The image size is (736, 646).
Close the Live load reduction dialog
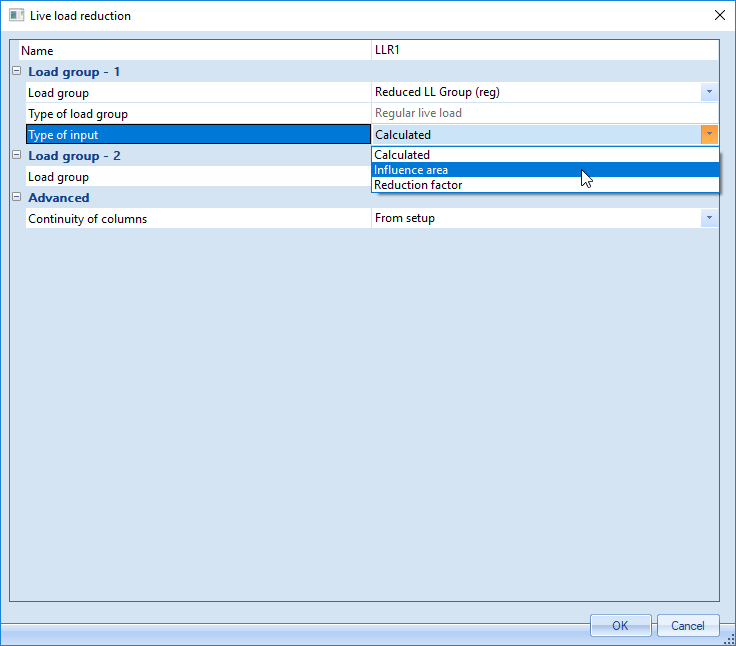(x=719, y=16)
